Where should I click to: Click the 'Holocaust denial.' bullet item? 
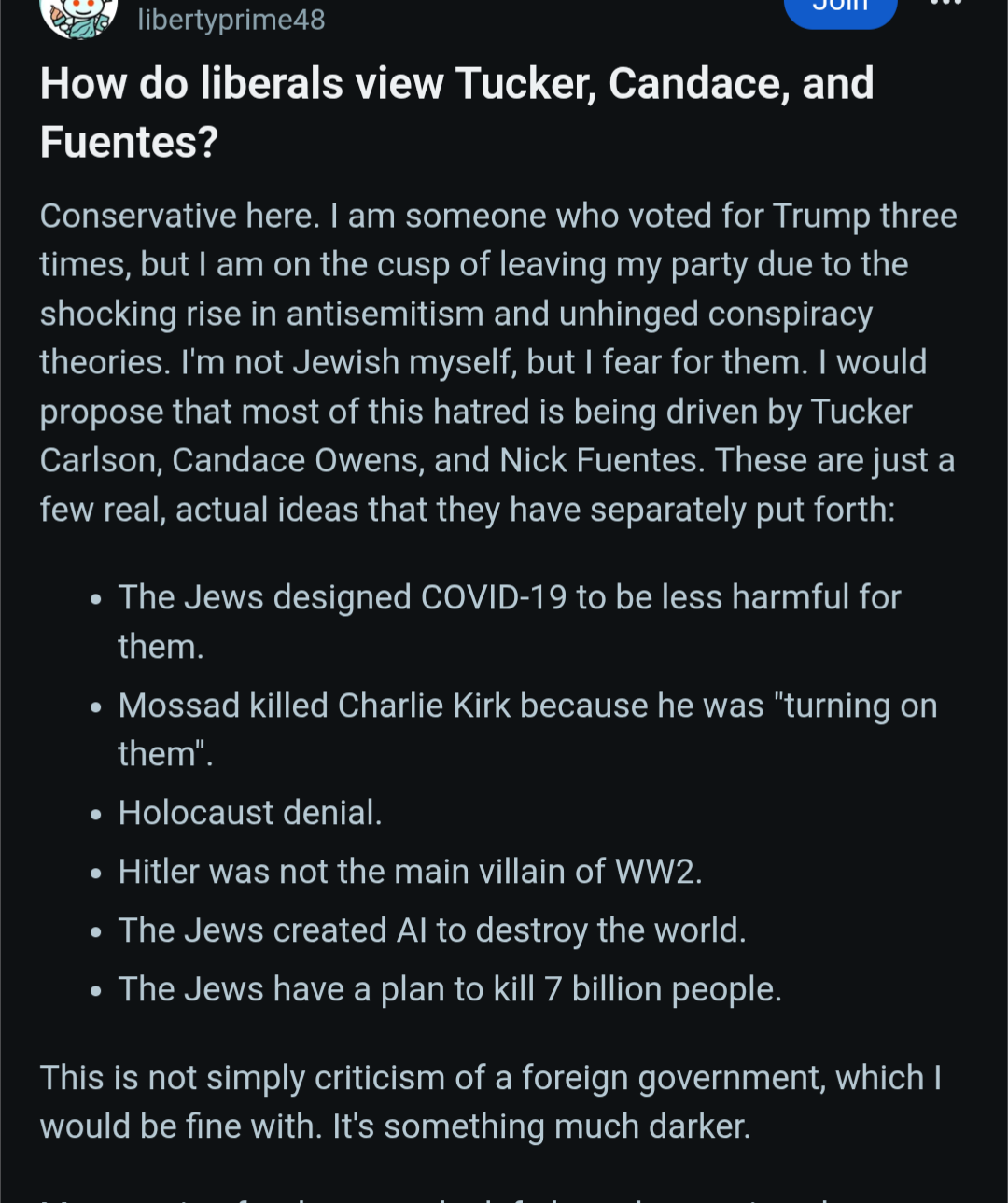(250, 813)
